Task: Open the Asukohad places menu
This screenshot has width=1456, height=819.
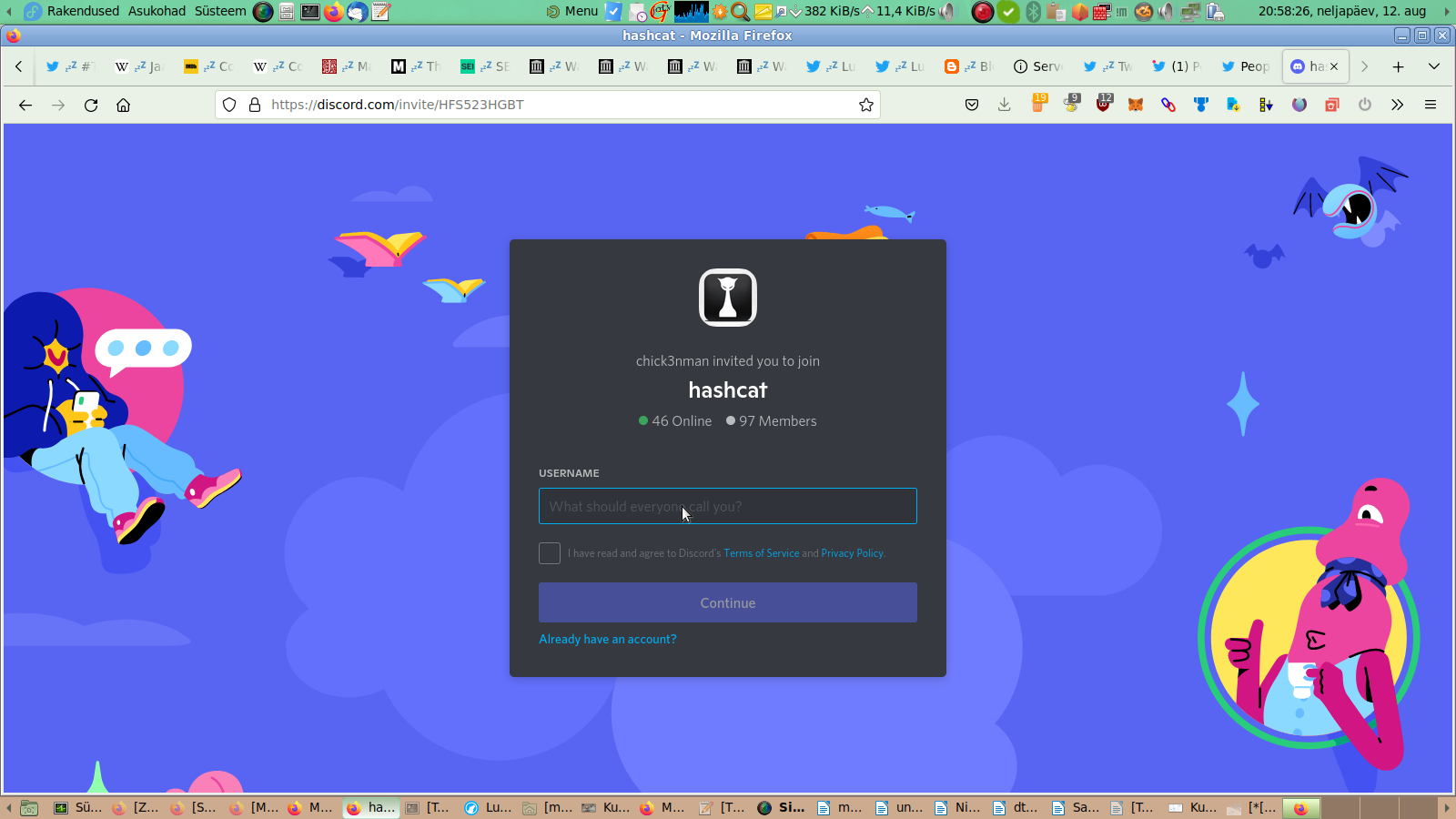Action: (157, 11)
